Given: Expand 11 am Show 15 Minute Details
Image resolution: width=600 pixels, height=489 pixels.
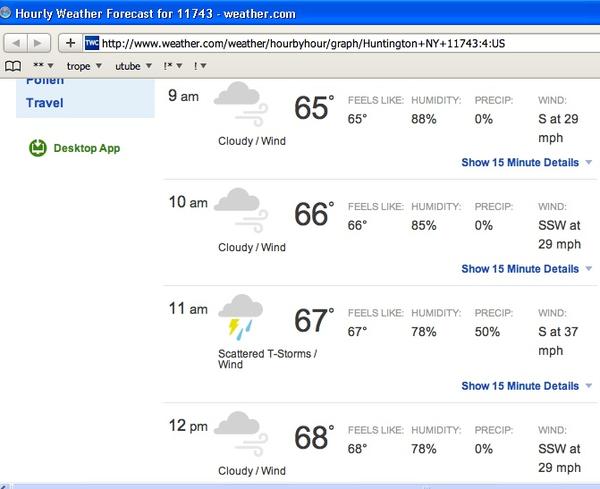Looking at the screenshot, I should coord(527,386).
